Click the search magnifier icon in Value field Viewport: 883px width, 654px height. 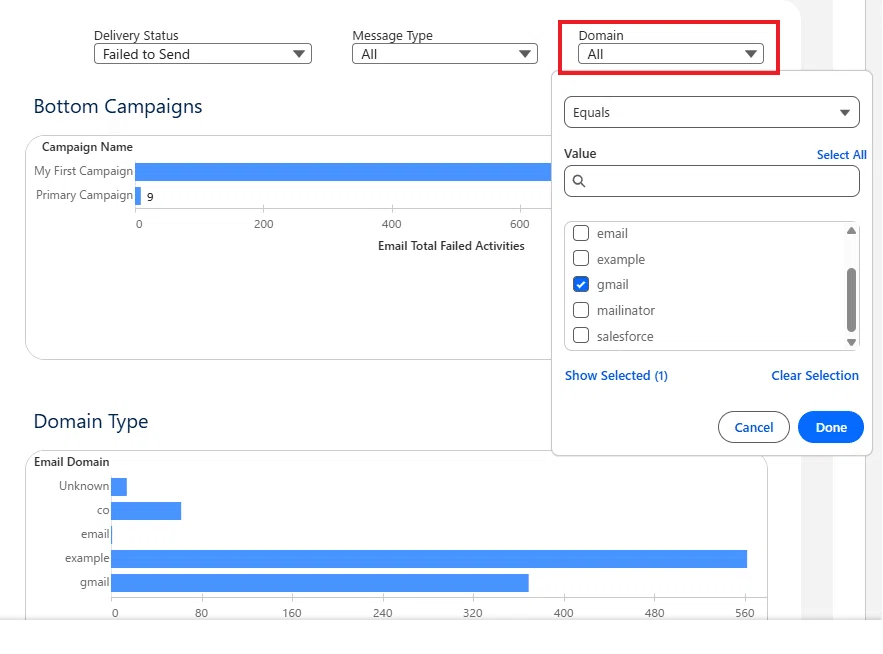[x=579, y=181]
